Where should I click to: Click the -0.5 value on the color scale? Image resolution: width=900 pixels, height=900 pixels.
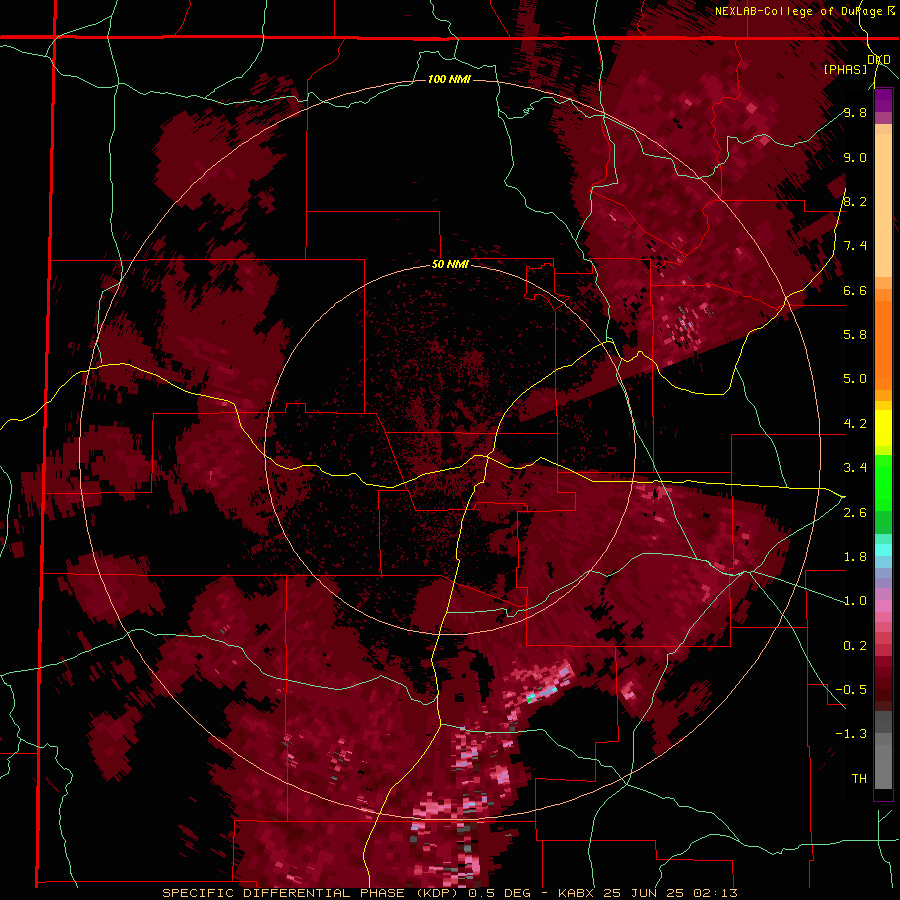[x=851, y=690]
